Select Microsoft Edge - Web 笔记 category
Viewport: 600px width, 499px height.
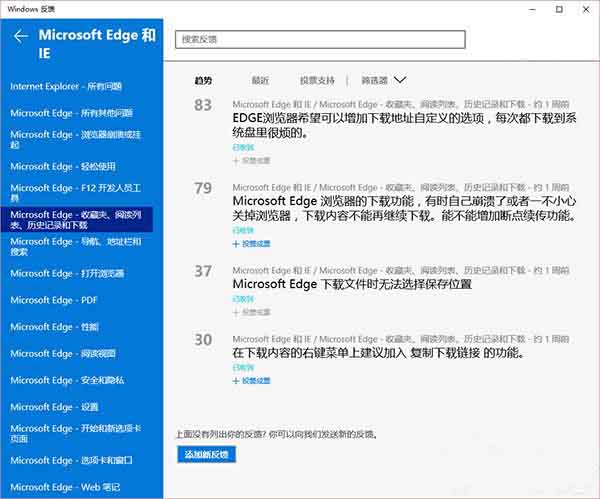coord(65,487)
